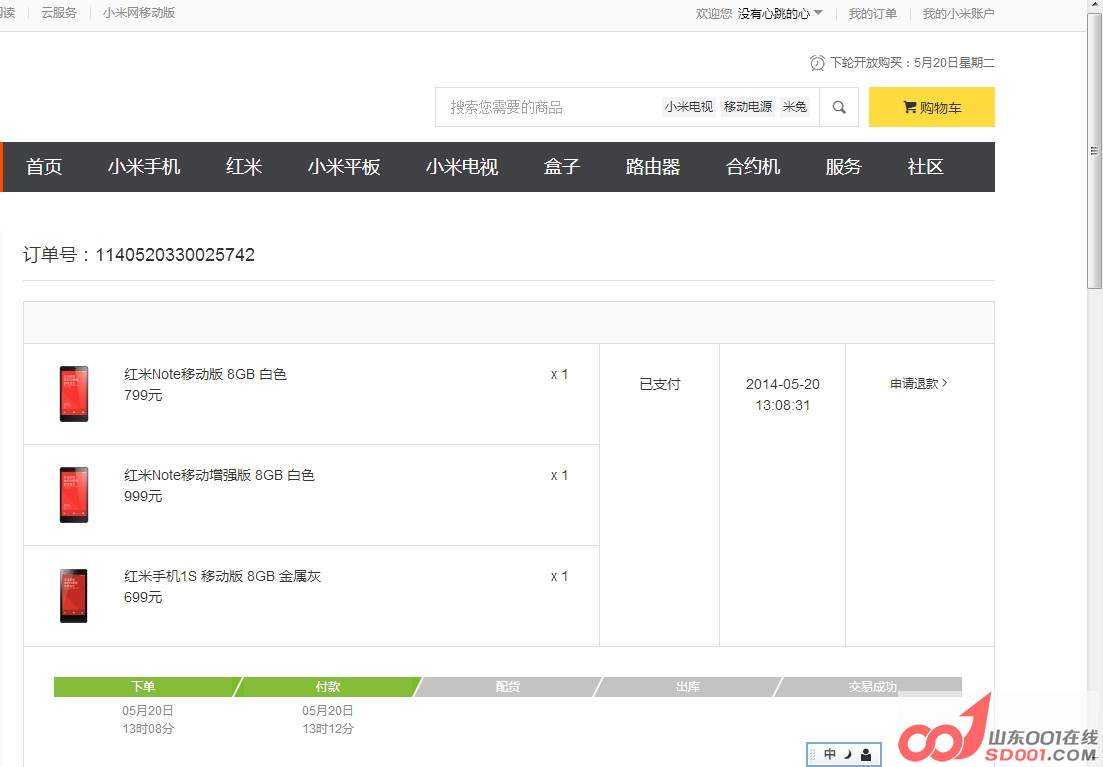Image resolution: width=1103 pixels, height=767 pixels.
Task: Click the 出库 progress step
Action: (x=688, y=687)
